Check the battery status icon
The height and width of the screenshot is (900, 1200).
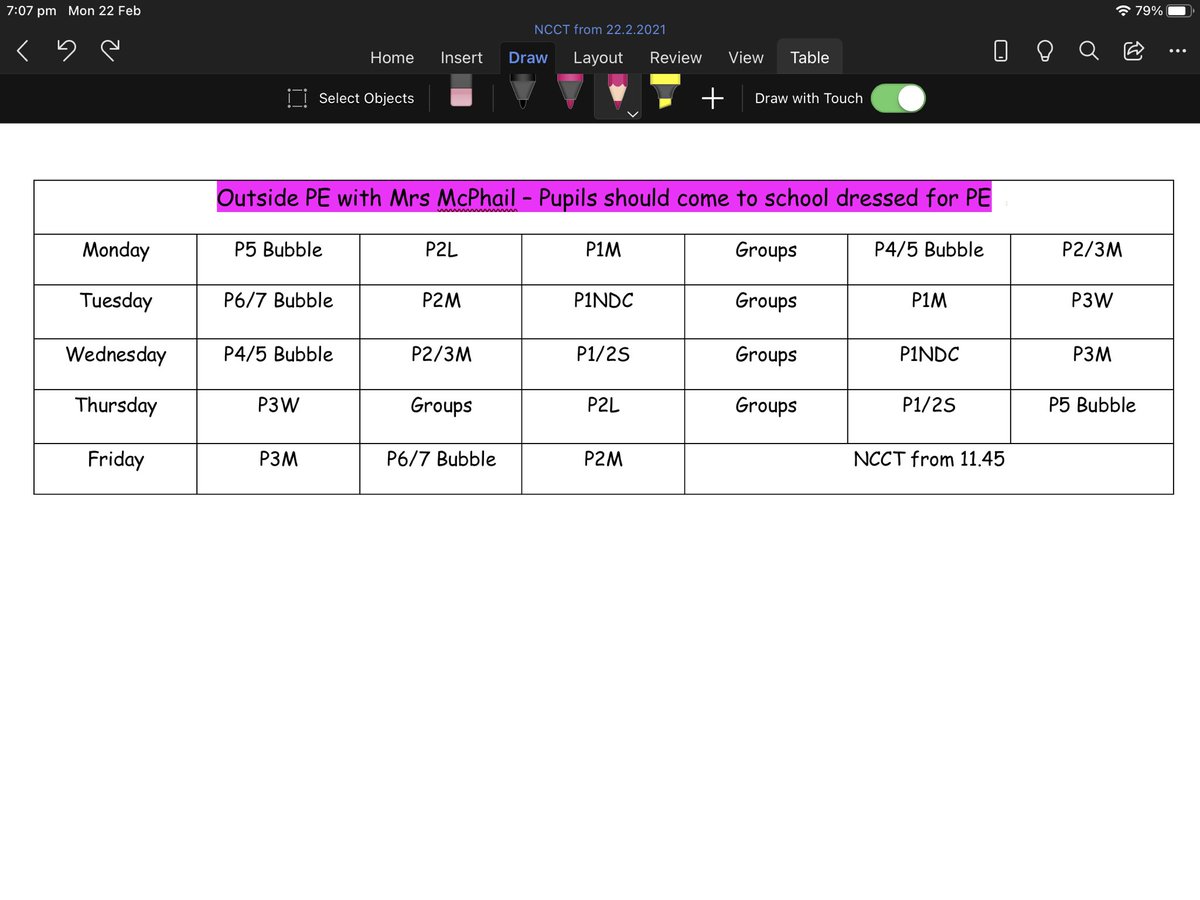click(1180, 11)
